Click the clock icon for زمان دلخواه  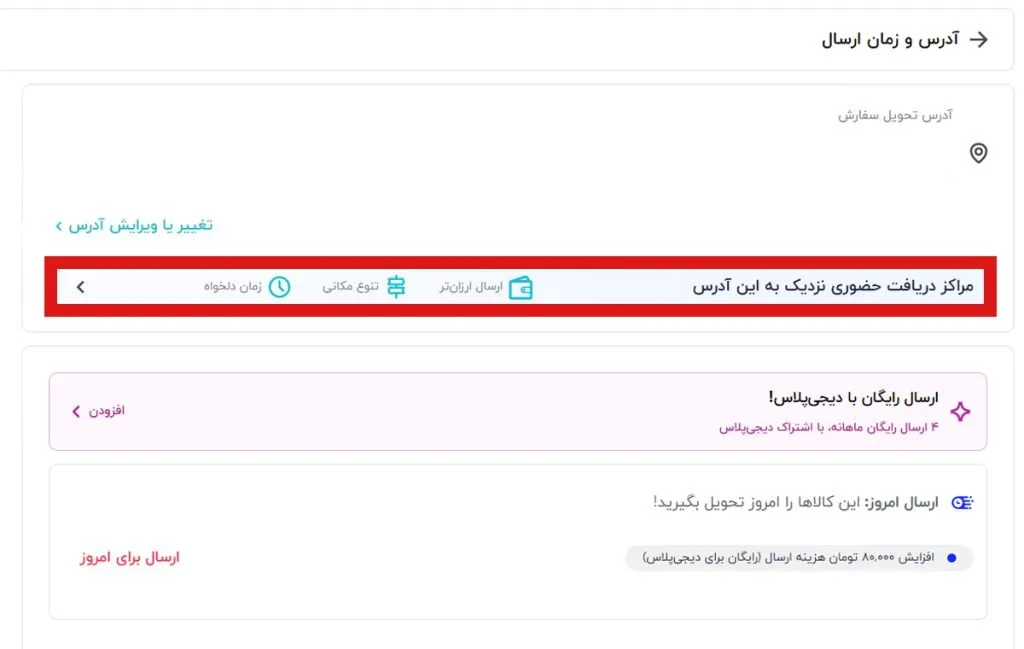pos(279,287)
